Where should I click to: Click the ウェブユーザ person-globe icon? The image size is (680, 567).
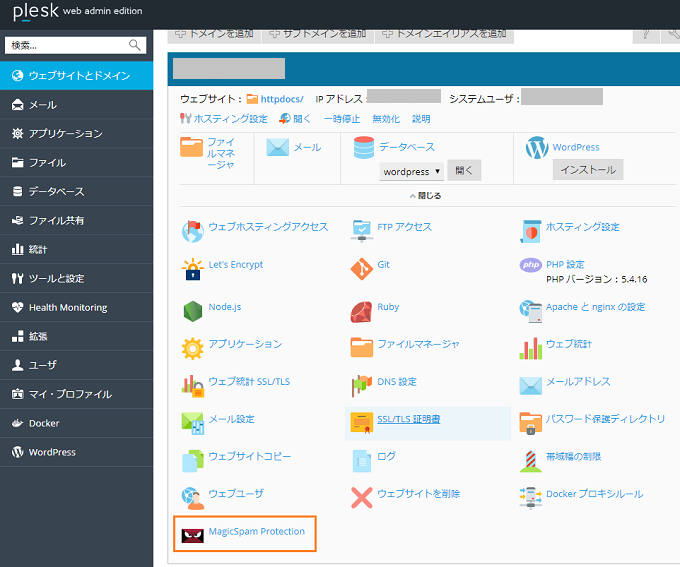(193, 498)
